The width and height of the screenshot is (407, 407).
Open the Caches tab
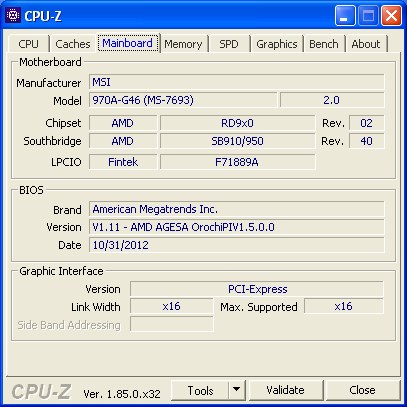[73, 44]
